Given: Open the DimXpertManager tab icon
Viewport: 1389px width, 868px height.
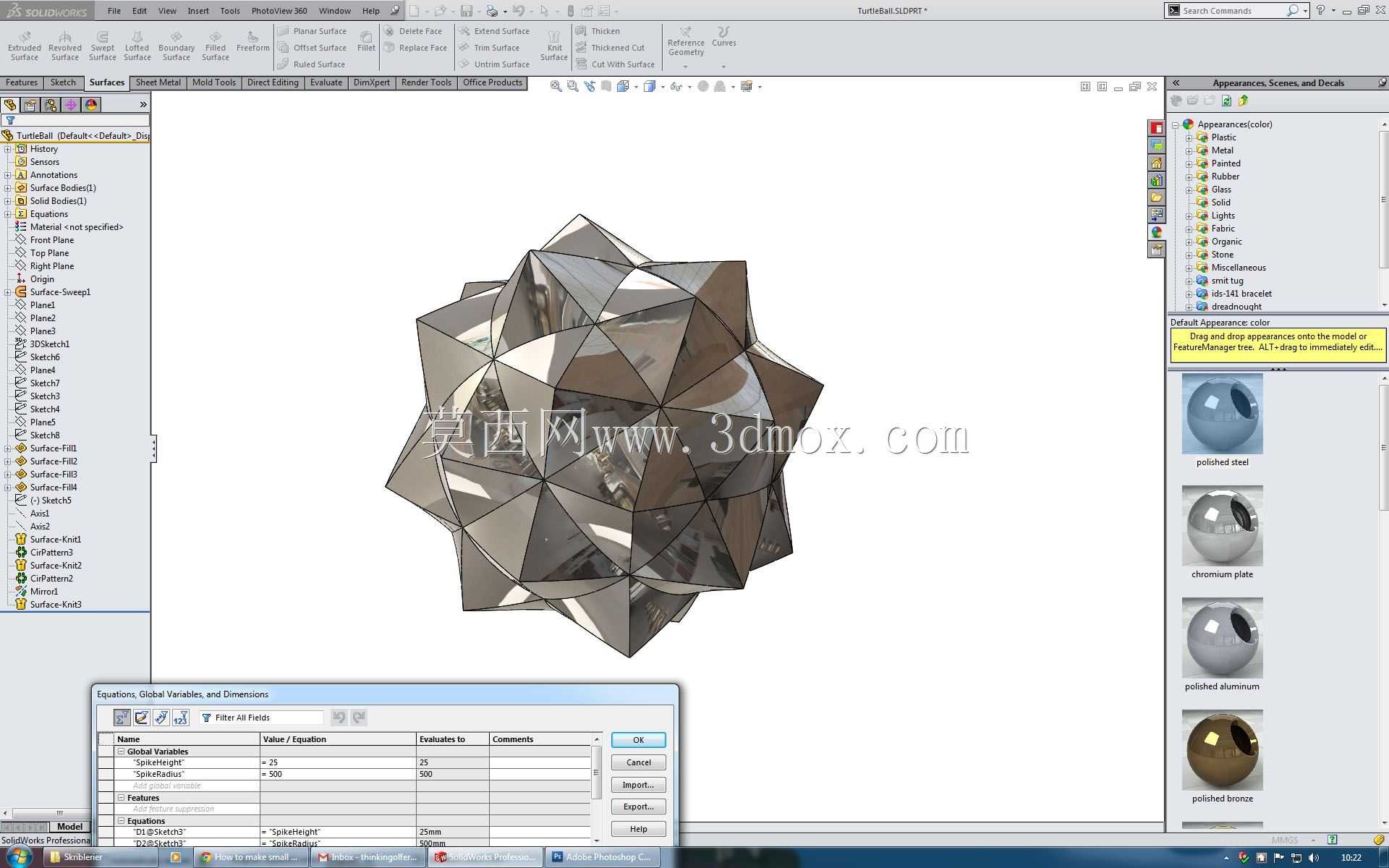Looking at the screenshot, I should click(71, 105).
